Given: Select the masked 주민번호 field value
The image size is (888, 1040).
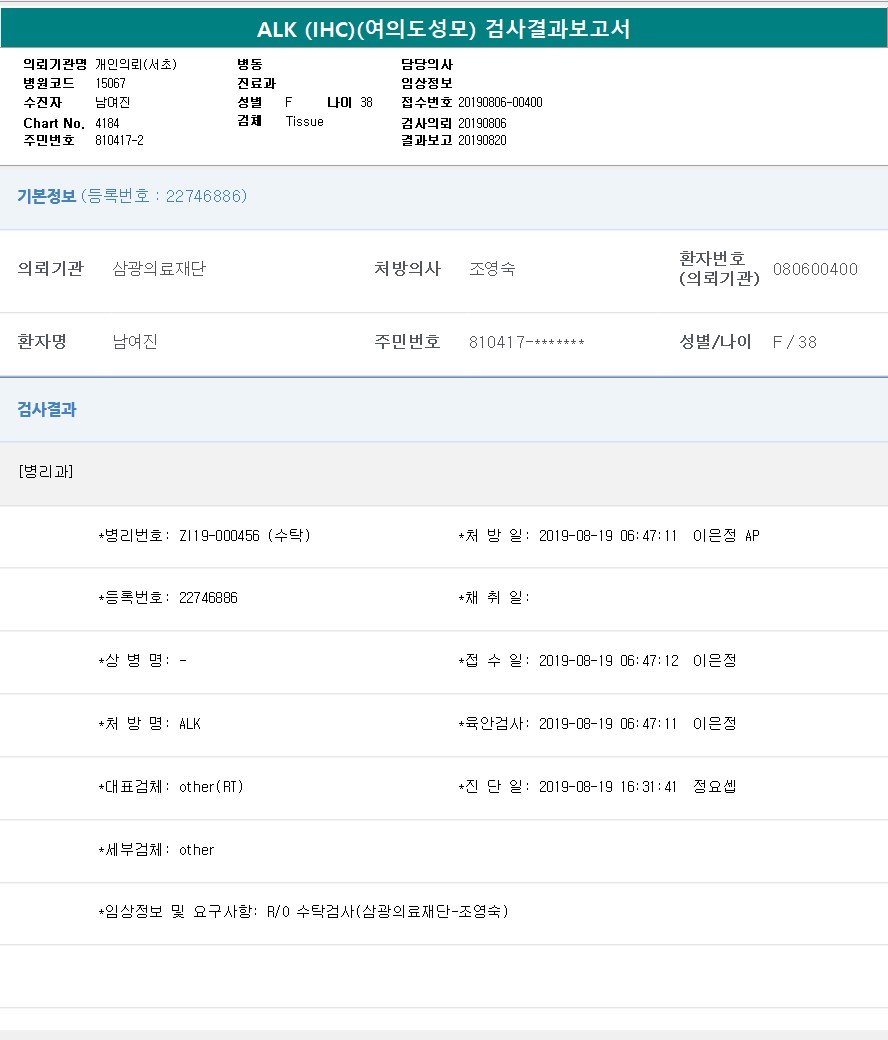Looking at the screenshot, I should (x=526, y=343).
